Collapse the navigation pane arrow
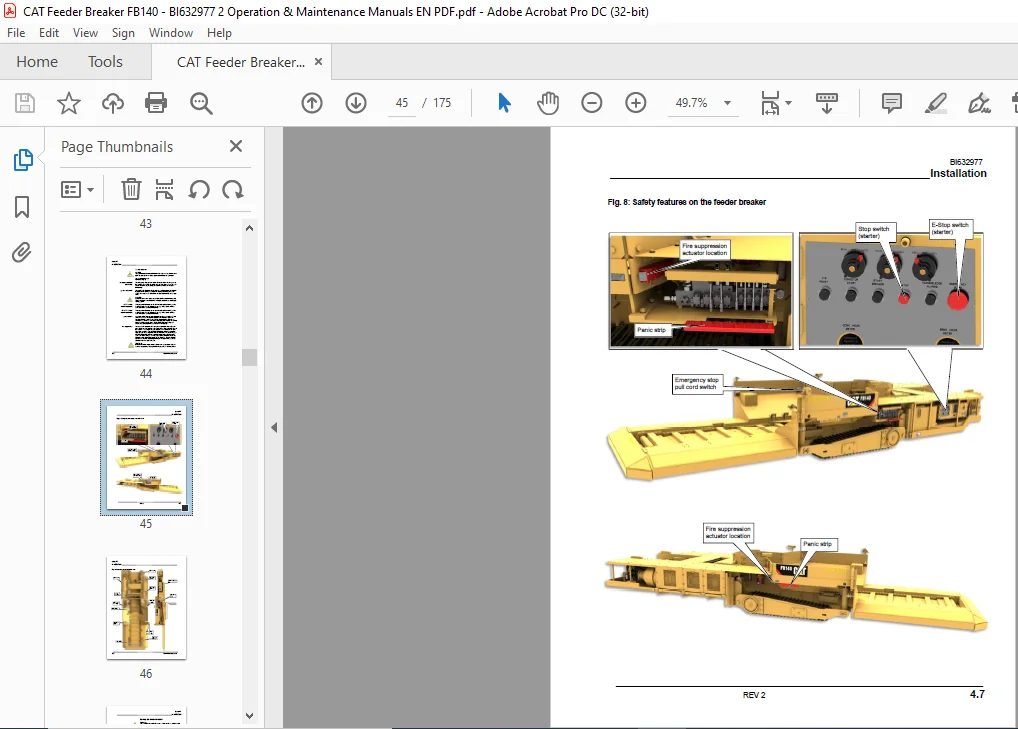Viewport: 1018px width, 729px height. click(274, 427)
